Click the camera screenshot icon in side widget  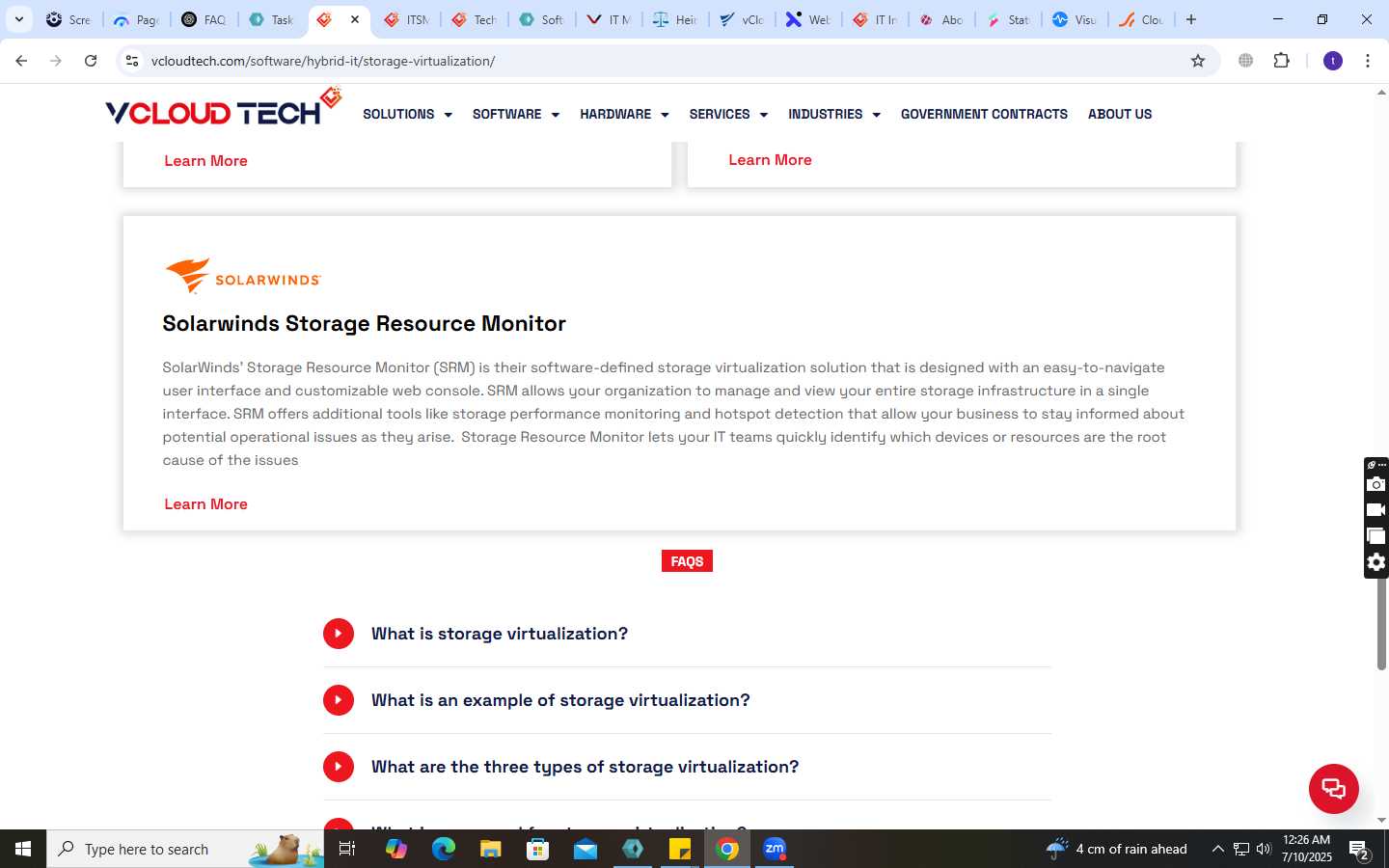1376,484
